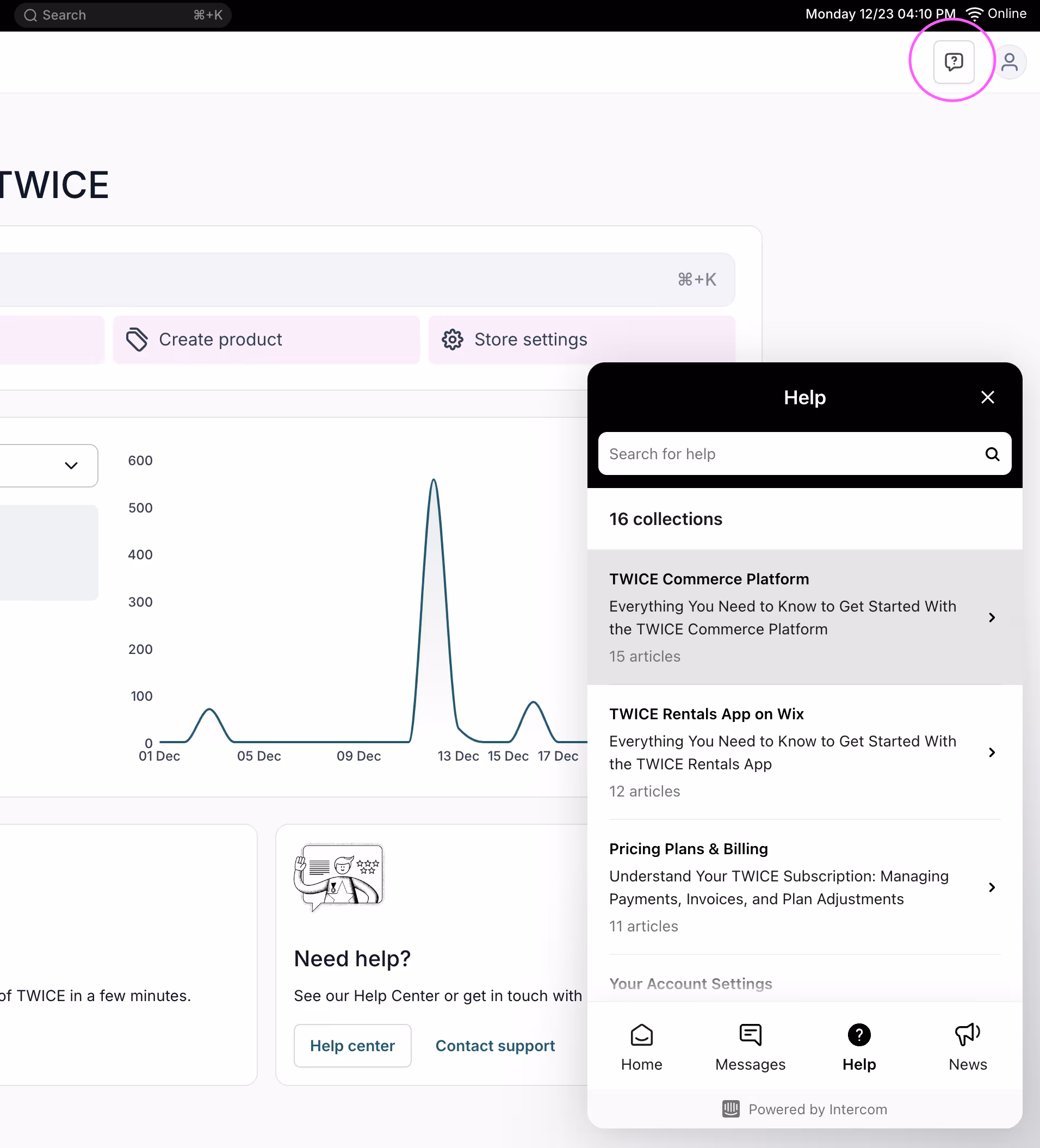
Task: Open the help chat icon in header
Action: [954, 61]
